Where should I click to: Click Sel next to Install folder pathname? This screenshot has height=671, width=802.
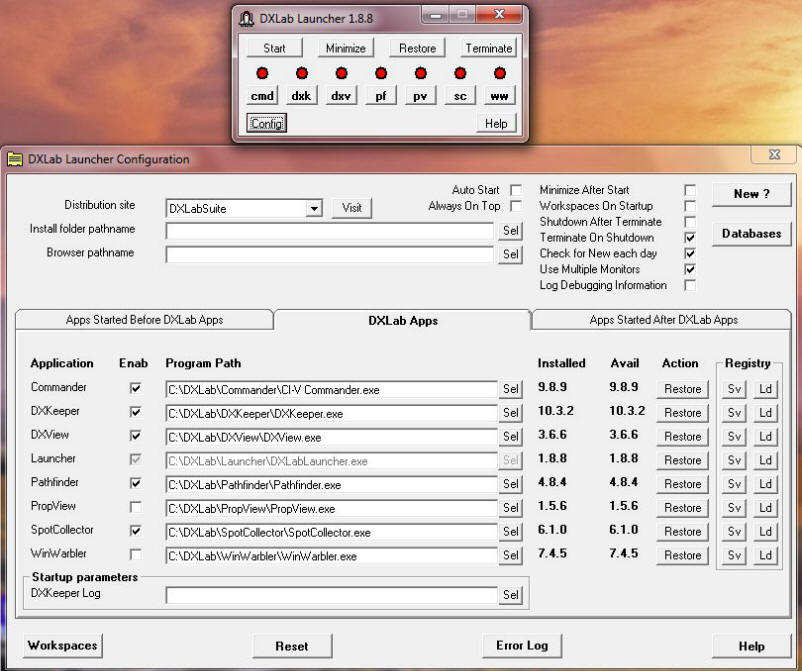[510, 231]
